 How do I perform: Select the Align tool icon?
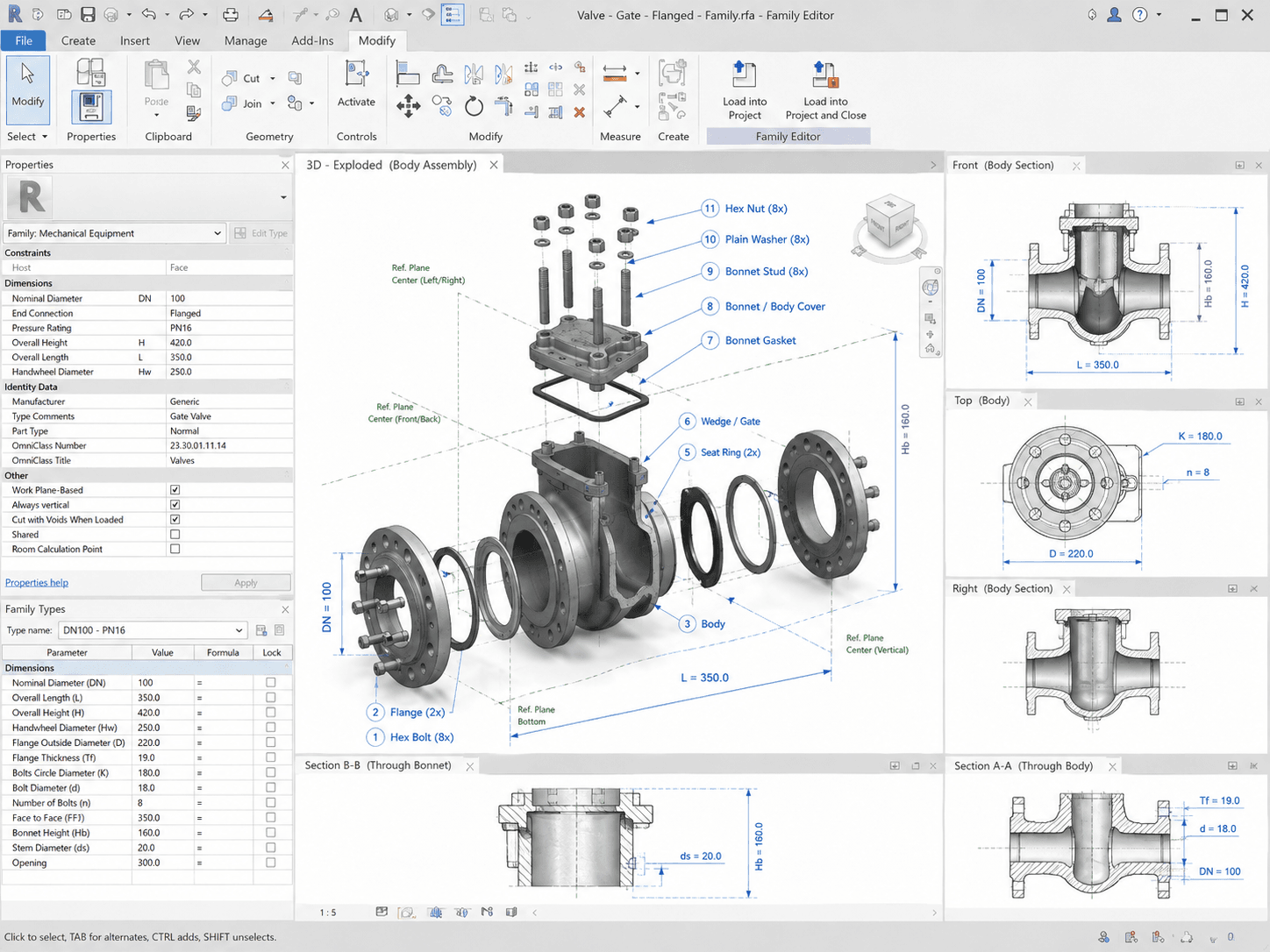[407, 74]
